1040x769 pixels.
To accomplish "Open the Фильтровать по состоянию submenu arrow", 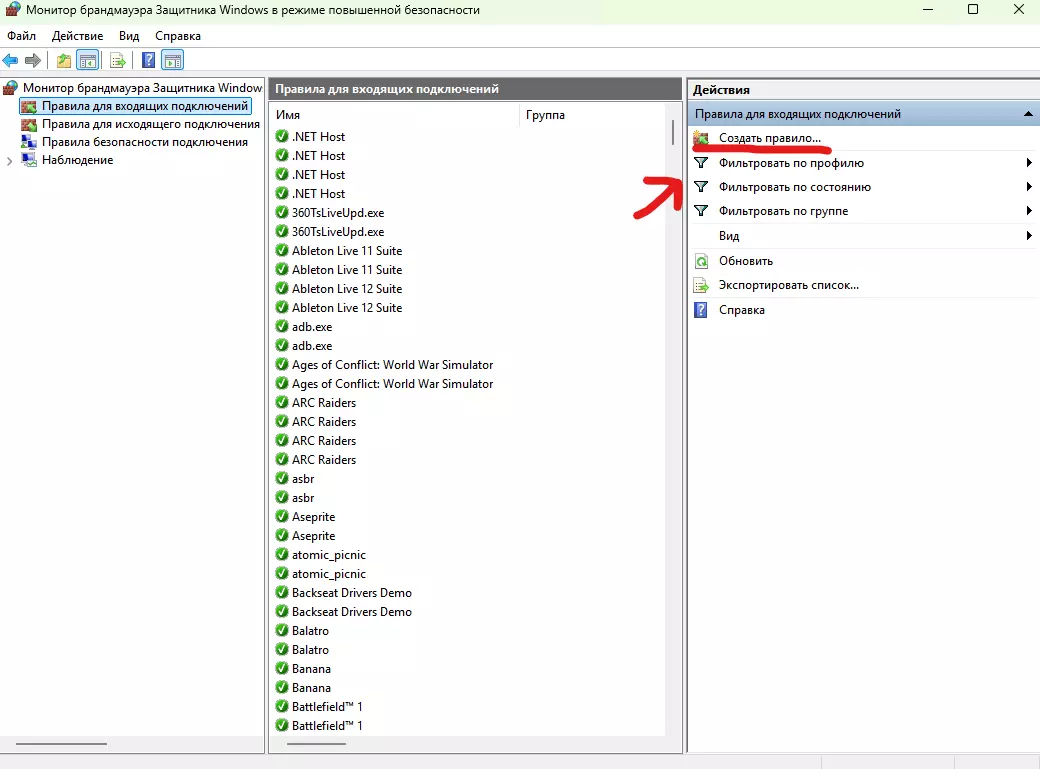I will (x=1029, y=187).
